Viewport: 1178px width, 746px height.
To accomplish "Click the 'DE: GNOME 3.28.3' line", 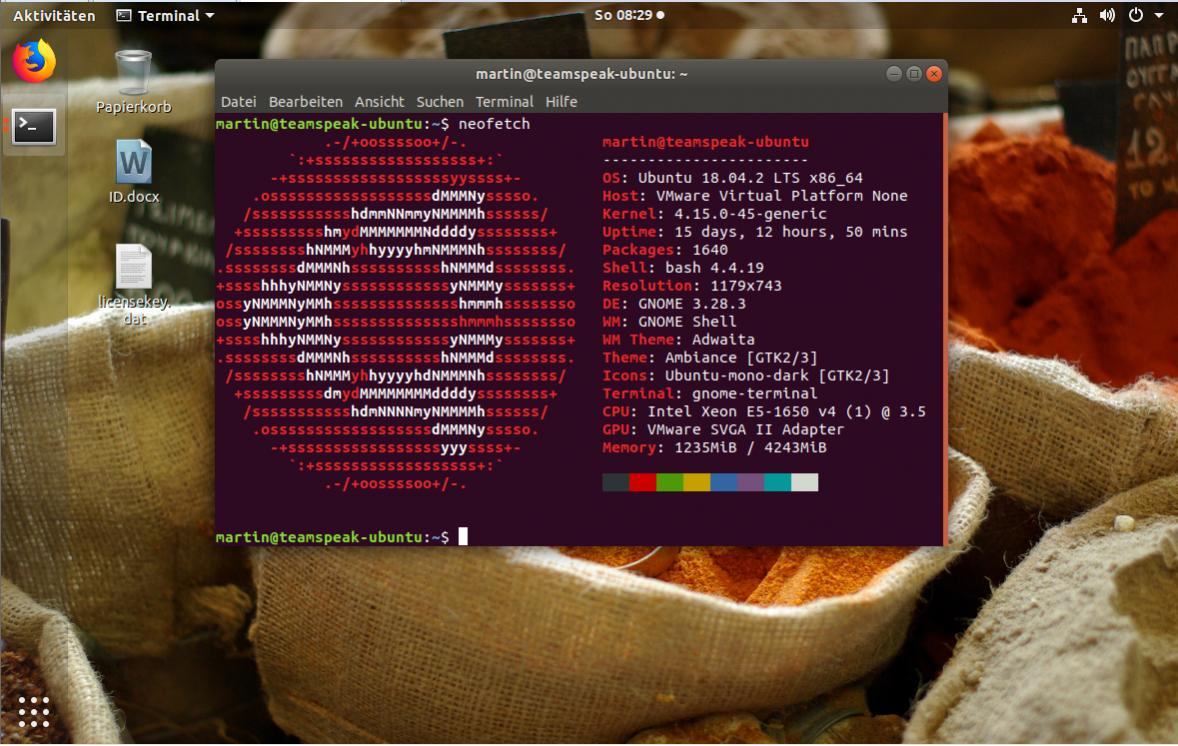I will [x=674, y=304].
